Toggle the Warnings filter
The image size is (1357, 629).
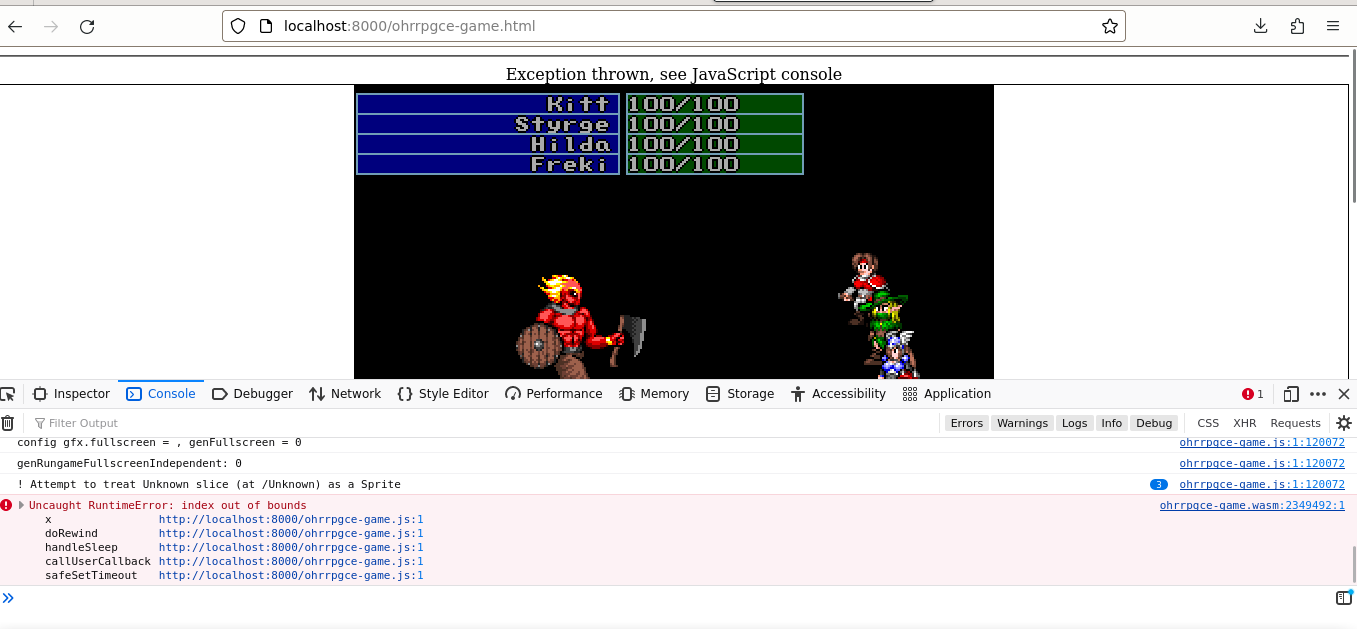click(1022, 423)
